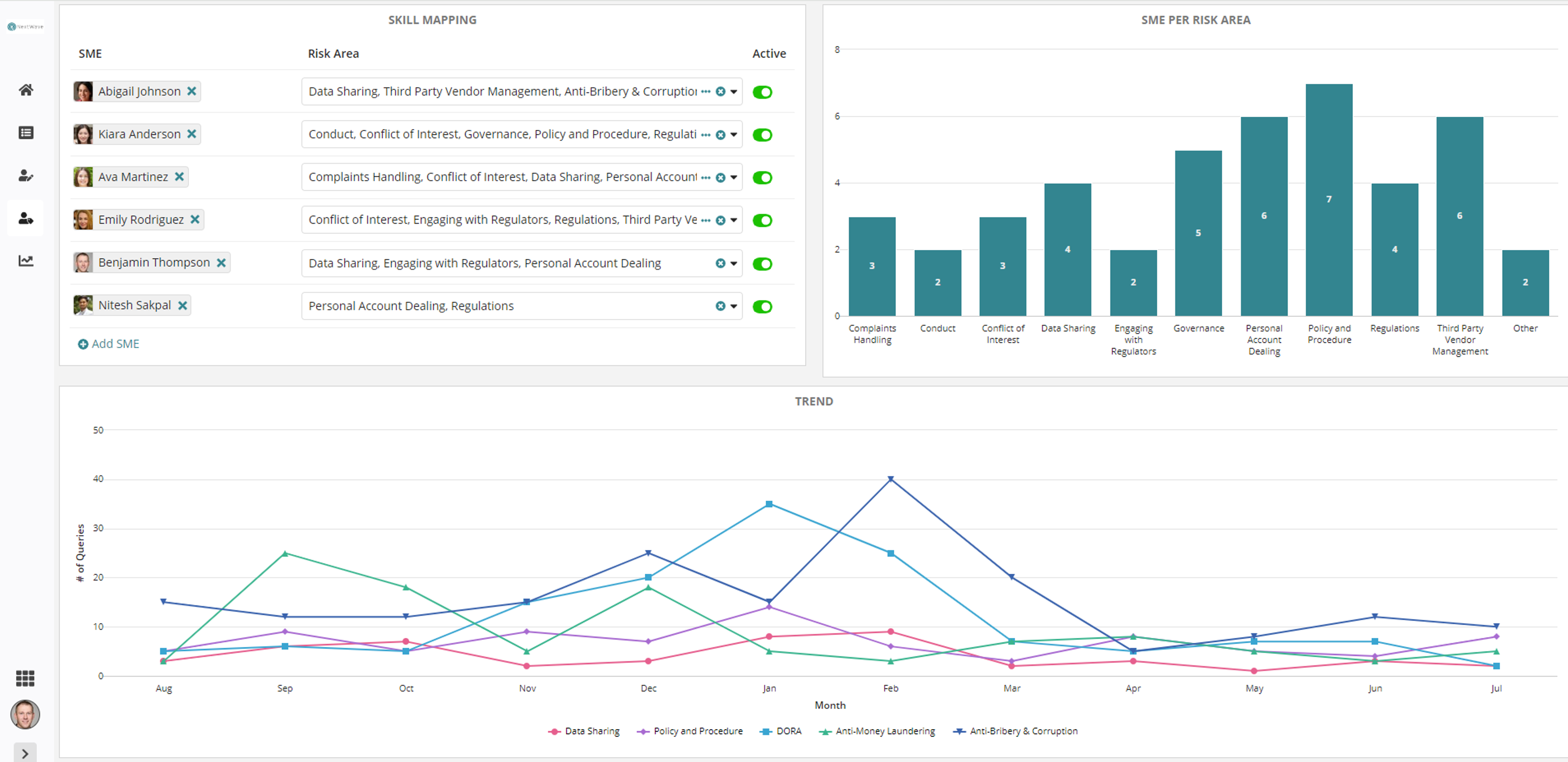Clear Nitesh Sakpal's risk areas
The height and width of the screenshot is (762, 1568).
pos(720,306)
